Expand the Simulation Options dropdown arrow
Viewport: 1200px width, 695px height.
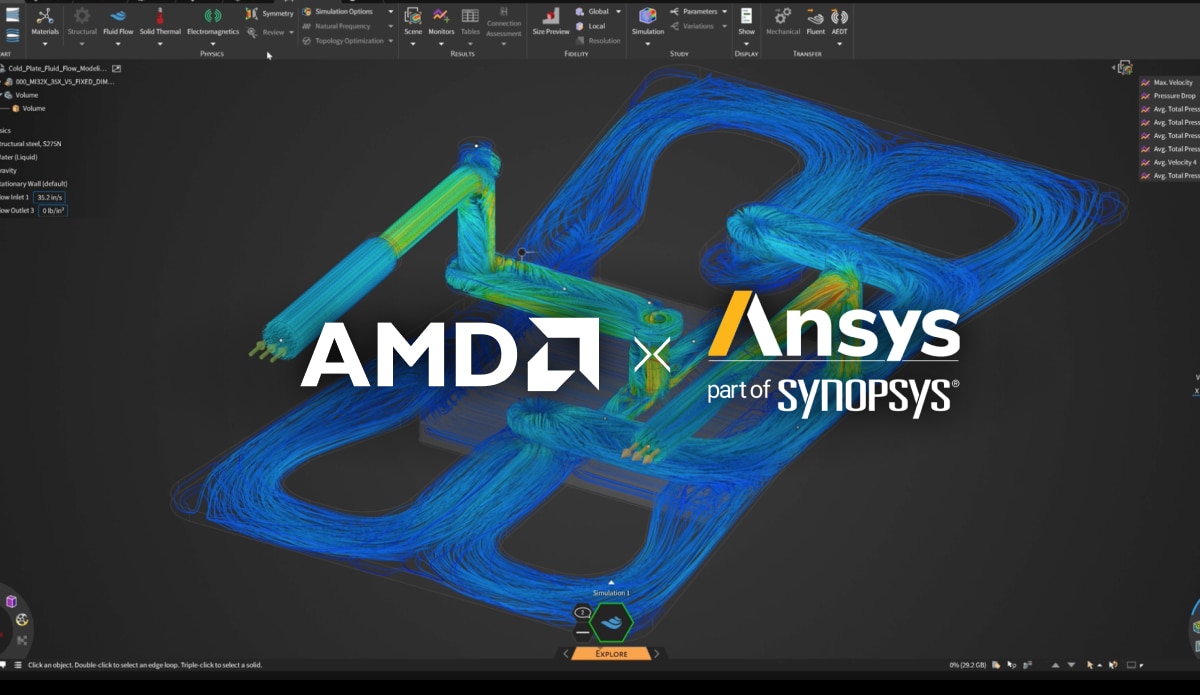[x=390, y=11]
